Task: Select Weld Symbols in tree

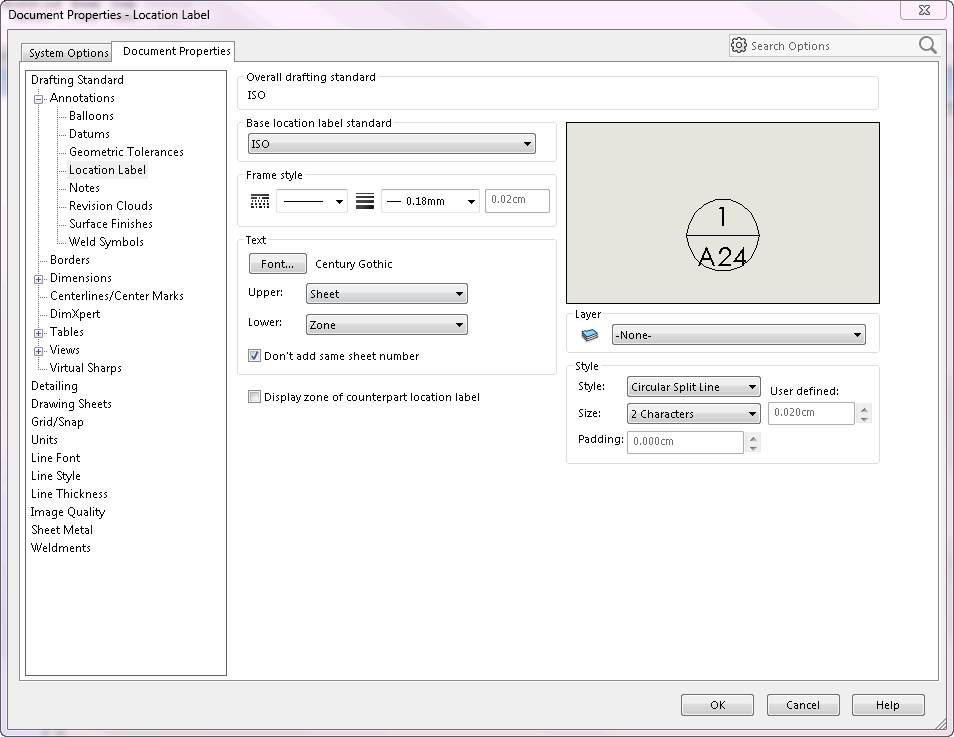Action: [106, 242]
